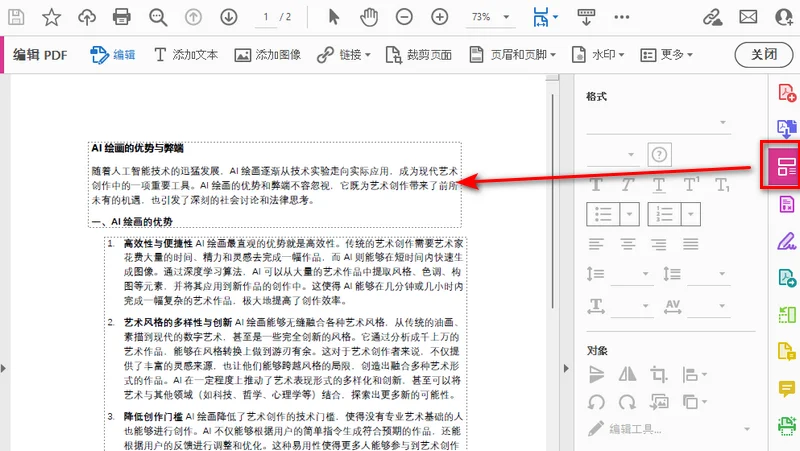The height and width of the screenshot is (451, 800).
Task: Click 添加图像 add image tool
Action: (267, 55)
